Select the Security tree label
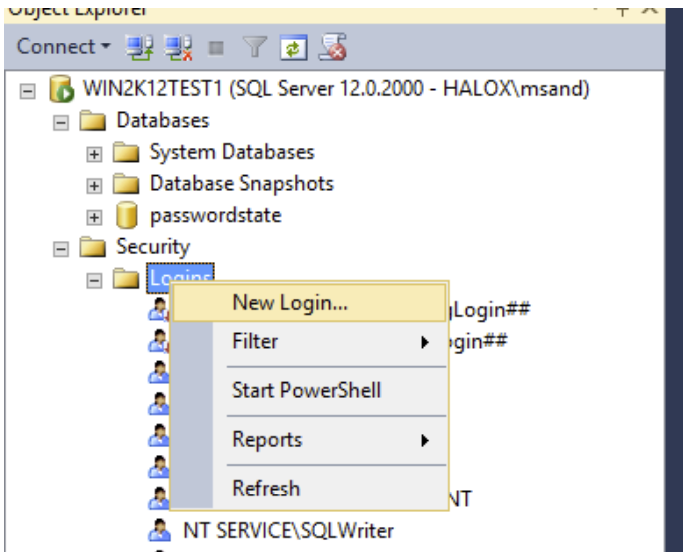 [153, 247]
